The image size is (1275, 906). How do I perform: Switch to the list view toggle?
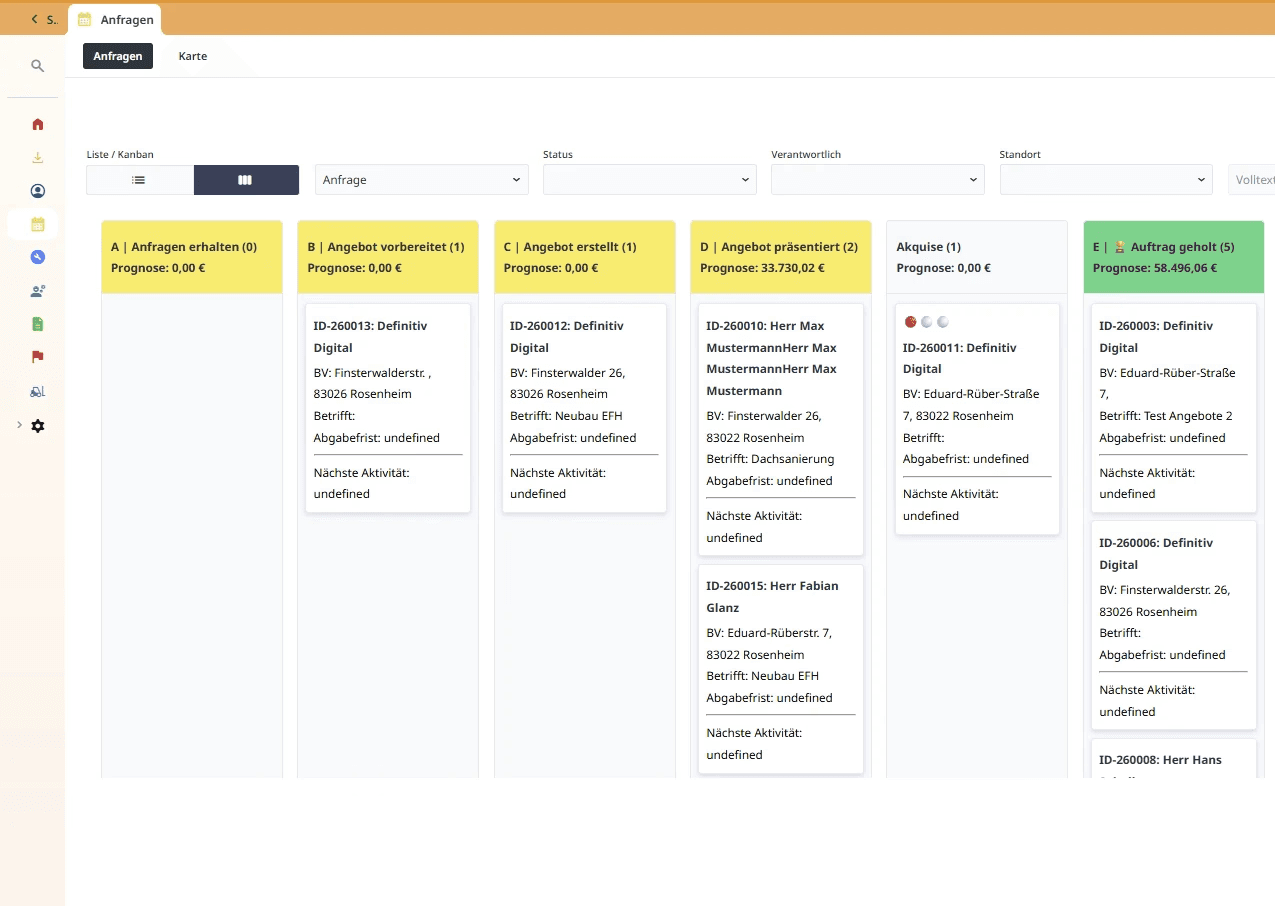coord(139,180)
